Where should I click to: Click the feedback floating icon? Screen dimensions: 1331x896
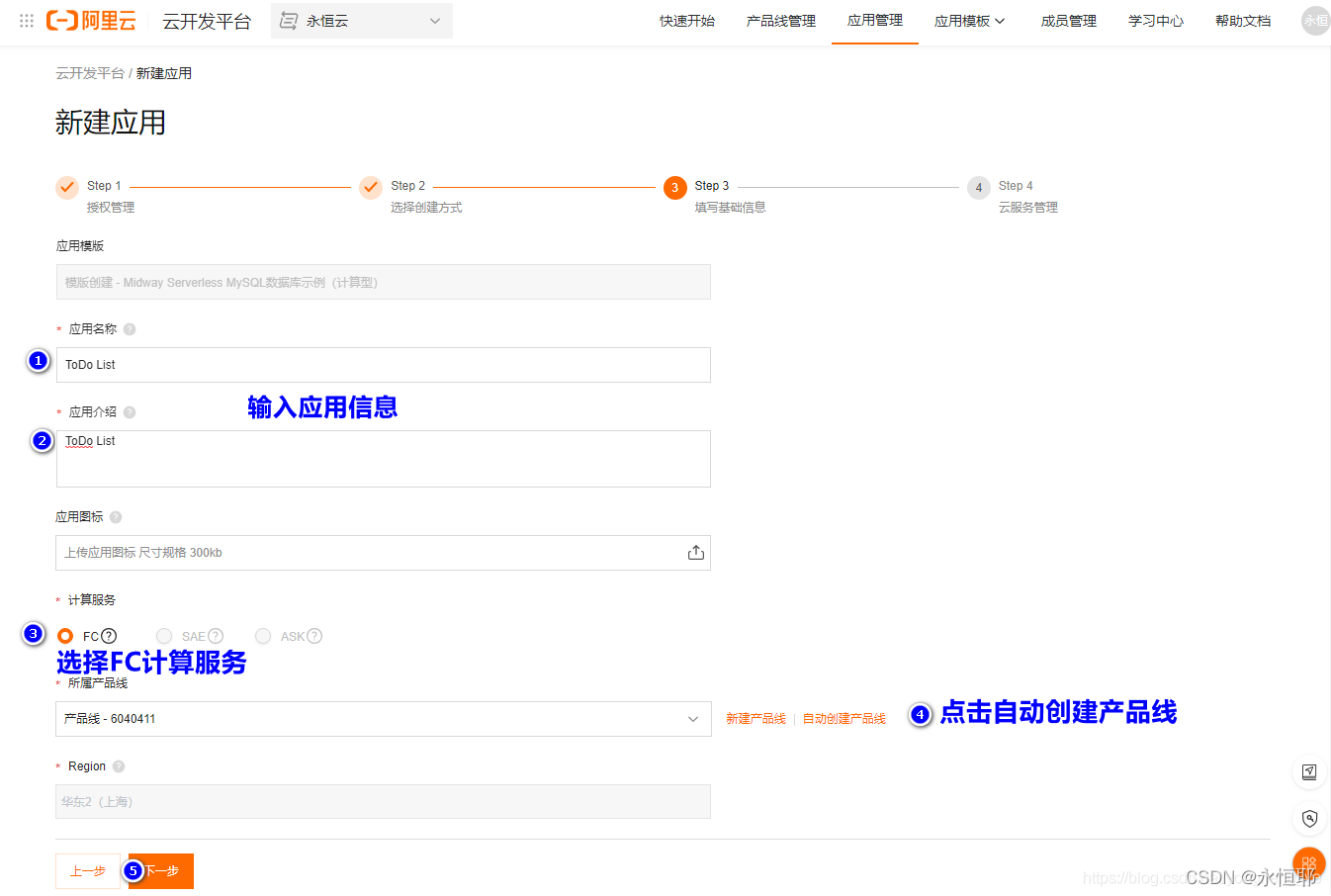pyautogui.click(x=1309, y=771)
